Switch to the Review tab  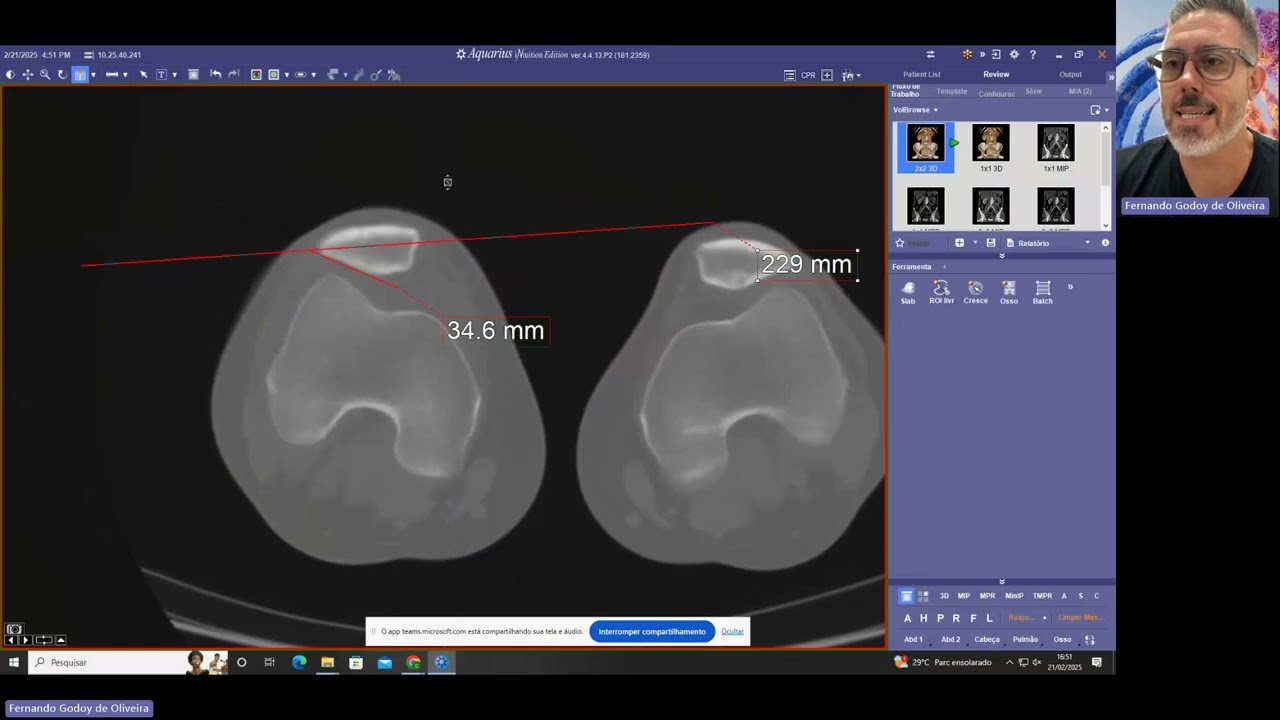click(x=996, y=75)
